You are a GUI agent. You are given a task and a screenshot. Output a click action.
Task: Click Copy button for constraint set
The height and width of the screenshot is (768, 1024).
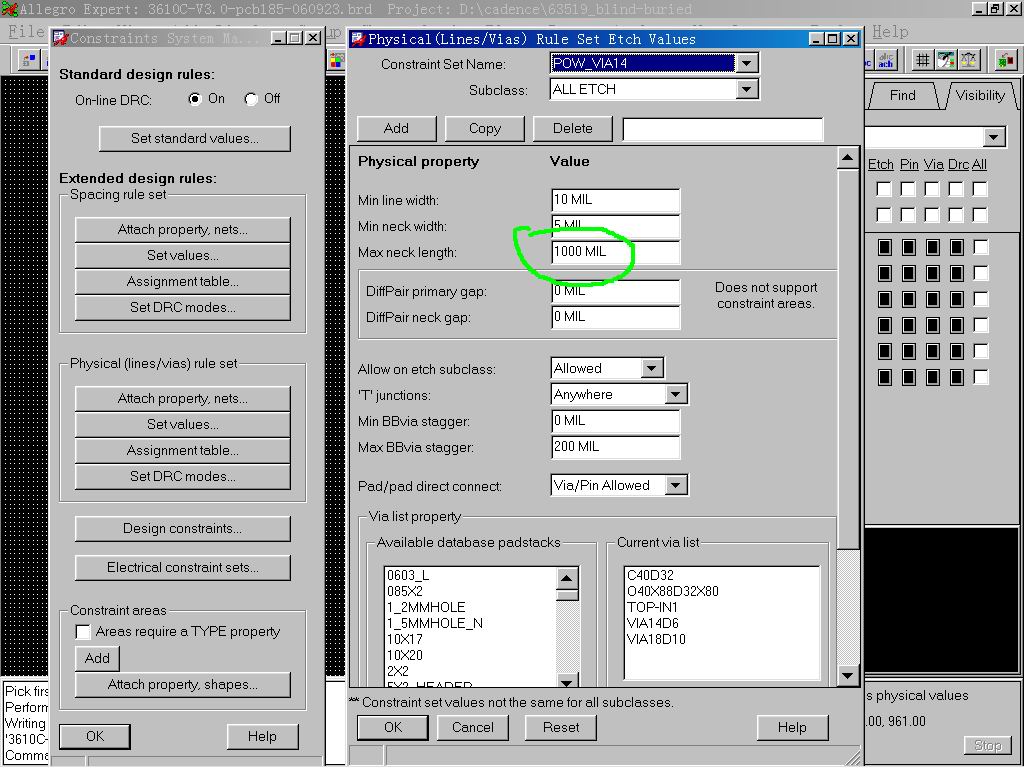pyautogui.click(x=485, y=129)
